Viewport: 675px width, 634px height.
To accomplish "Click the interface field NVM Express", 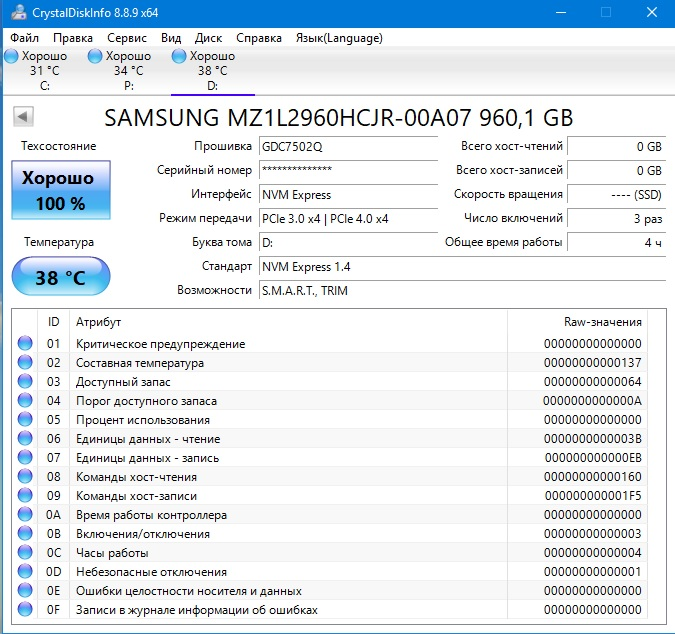I will [x=348, y=195].
